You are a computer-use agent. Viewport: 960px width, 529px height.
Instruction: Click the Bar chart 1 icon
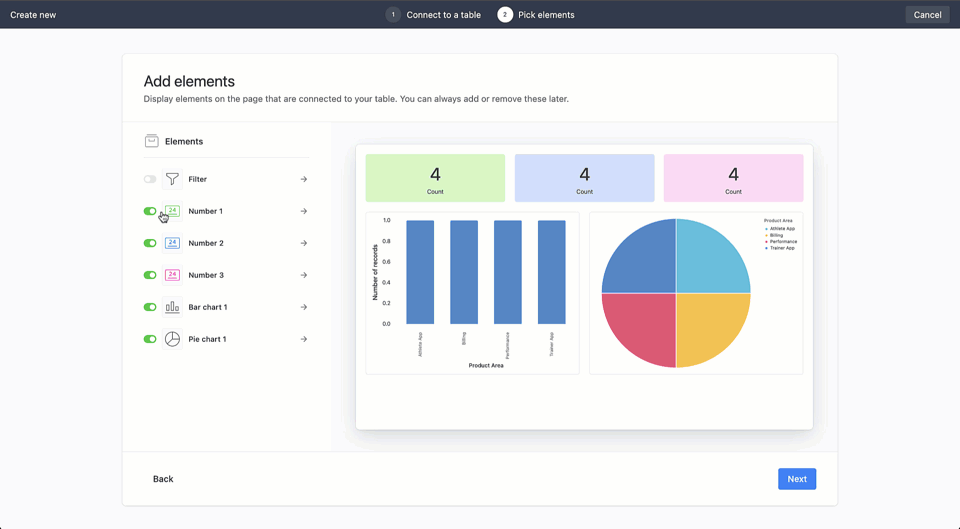tap(172, 307)
